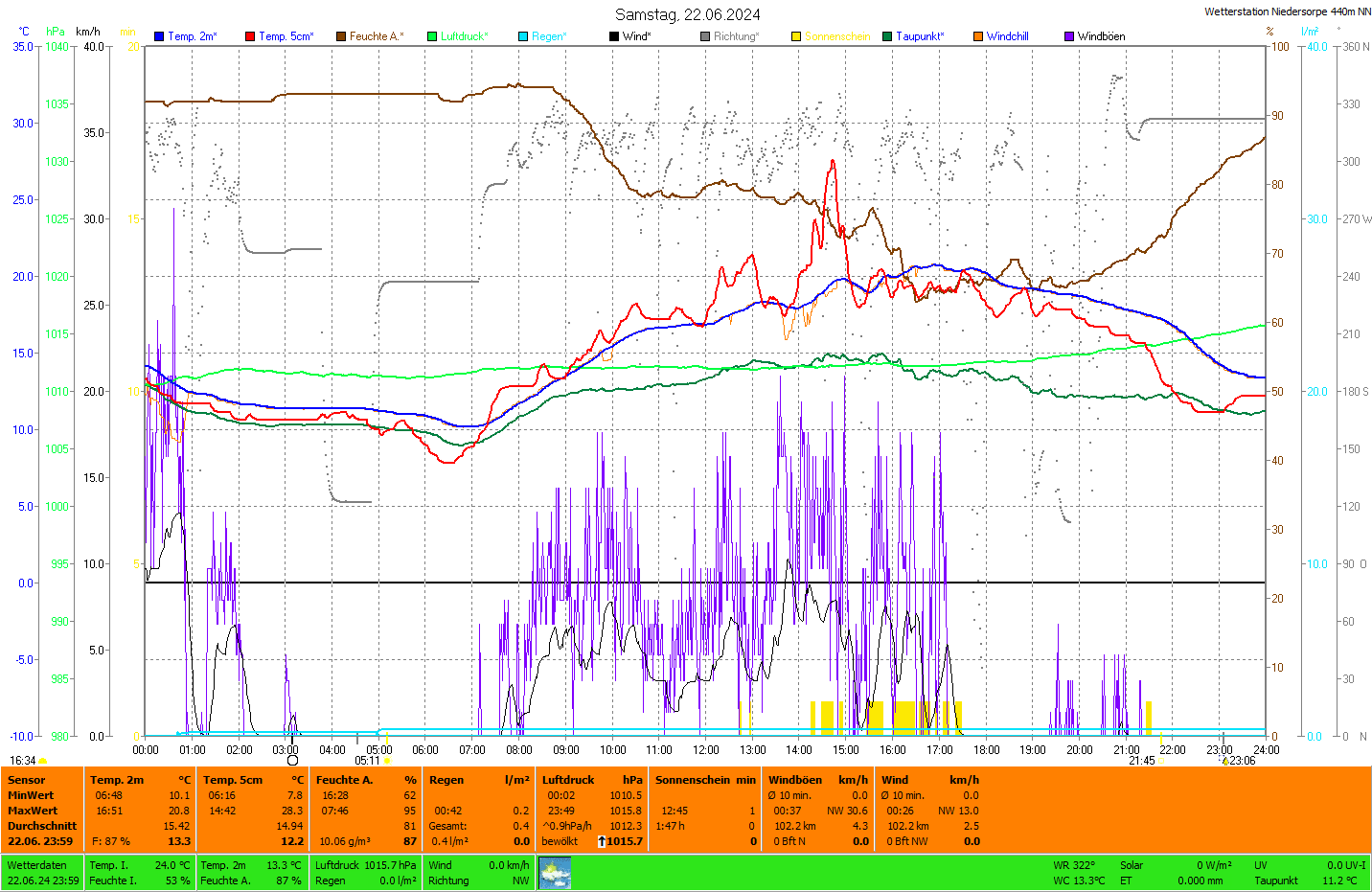Click the red Temp. 5cm legend square

point(250,36)
